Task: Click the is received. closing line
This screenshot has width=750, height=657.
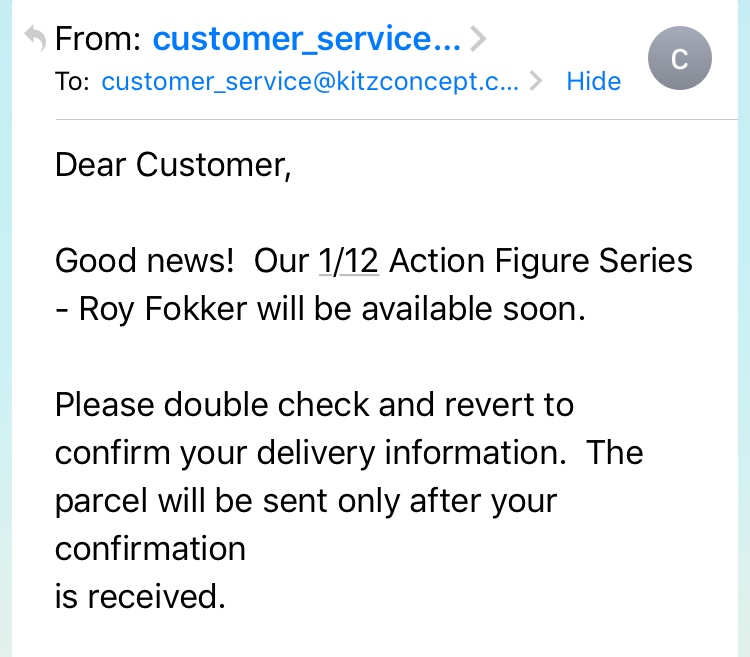Action: pos(140,597)
